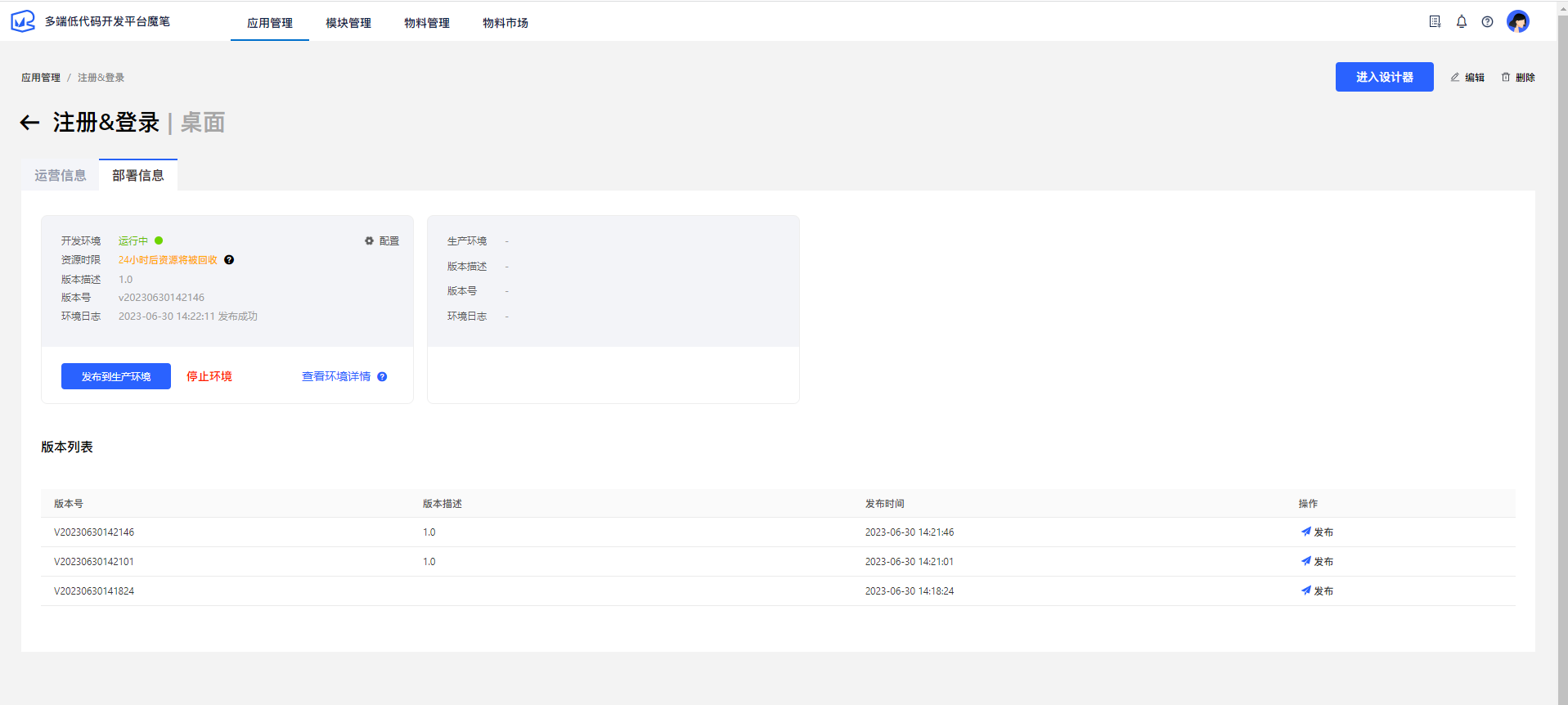Viewport: 1568px width, 705px height.
Task: Click 停止环境 link
Action: (x=209, y=376)
